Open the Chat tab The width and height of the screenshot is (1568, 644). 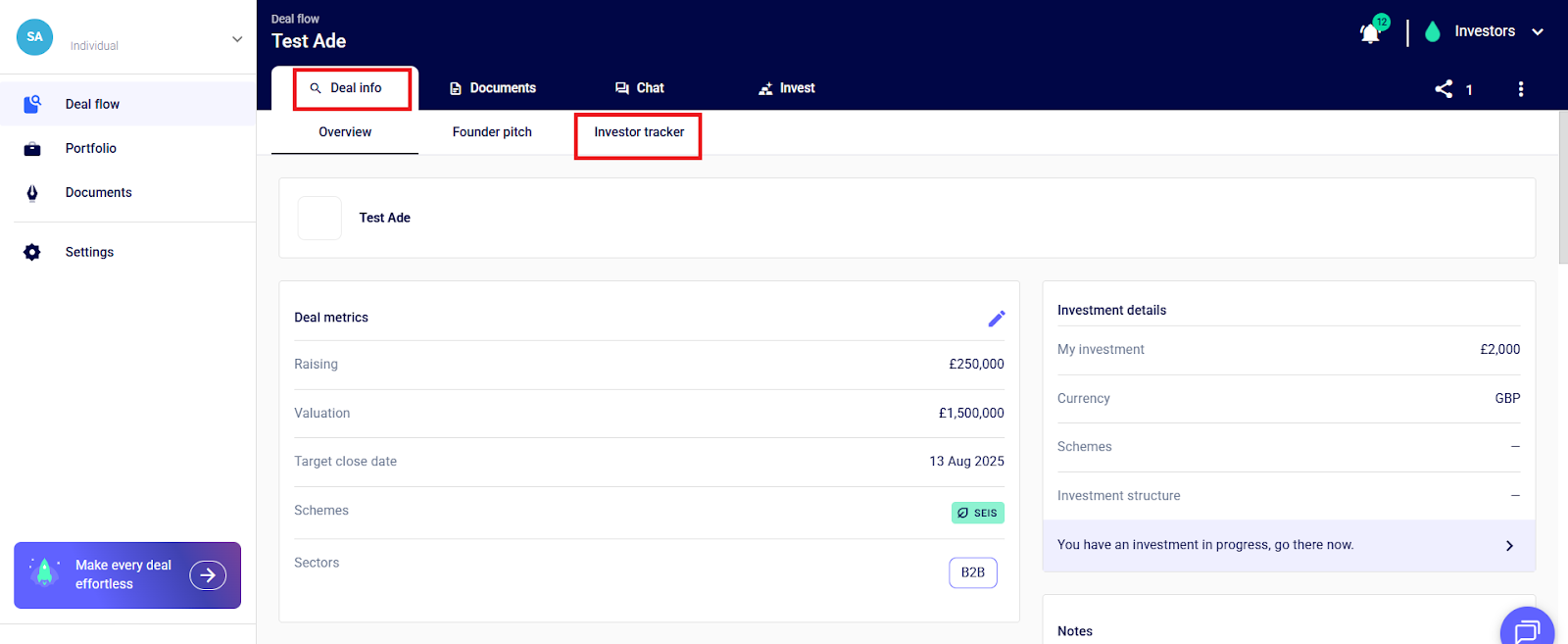coord(639,88)
